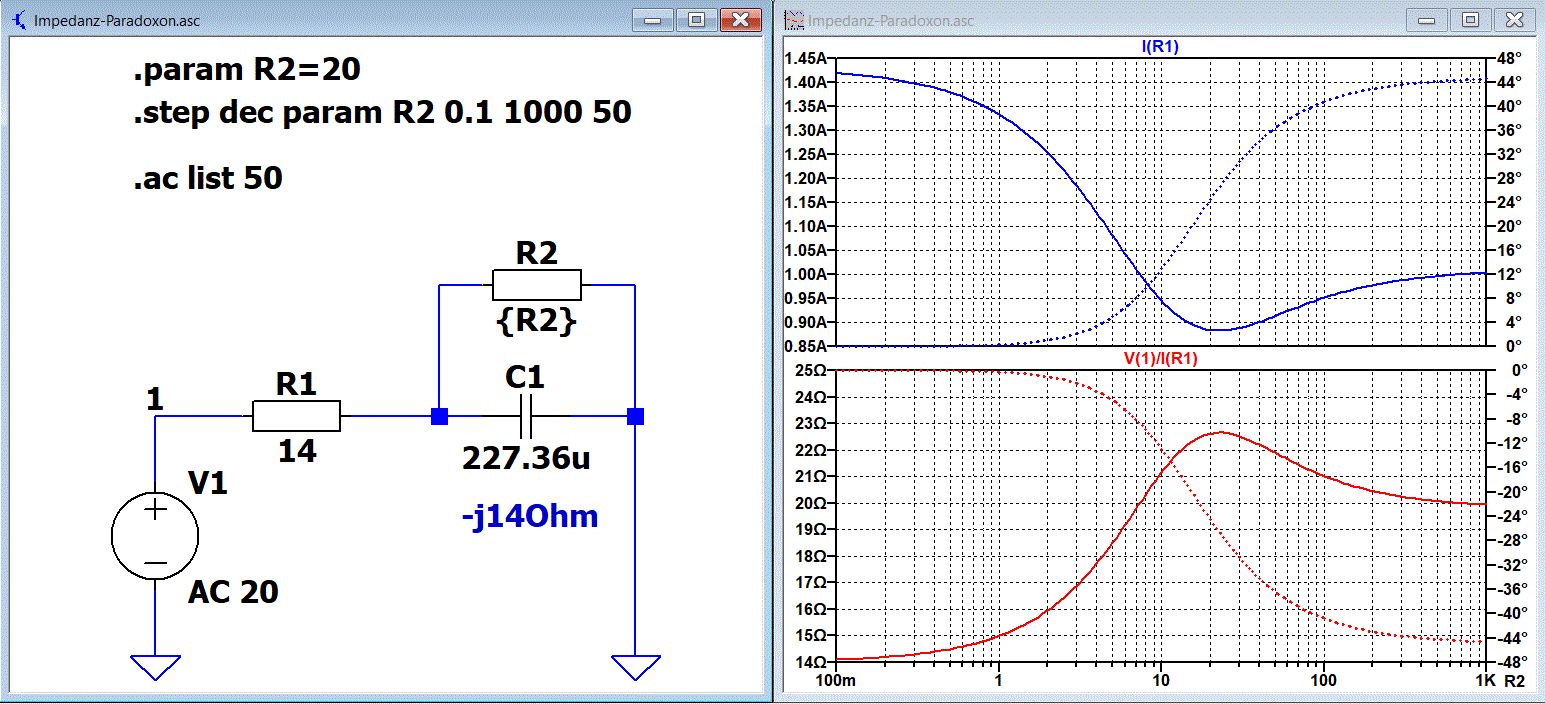Click net label 1 at source node
The image size is (1545, 704).
click(154, 400)
